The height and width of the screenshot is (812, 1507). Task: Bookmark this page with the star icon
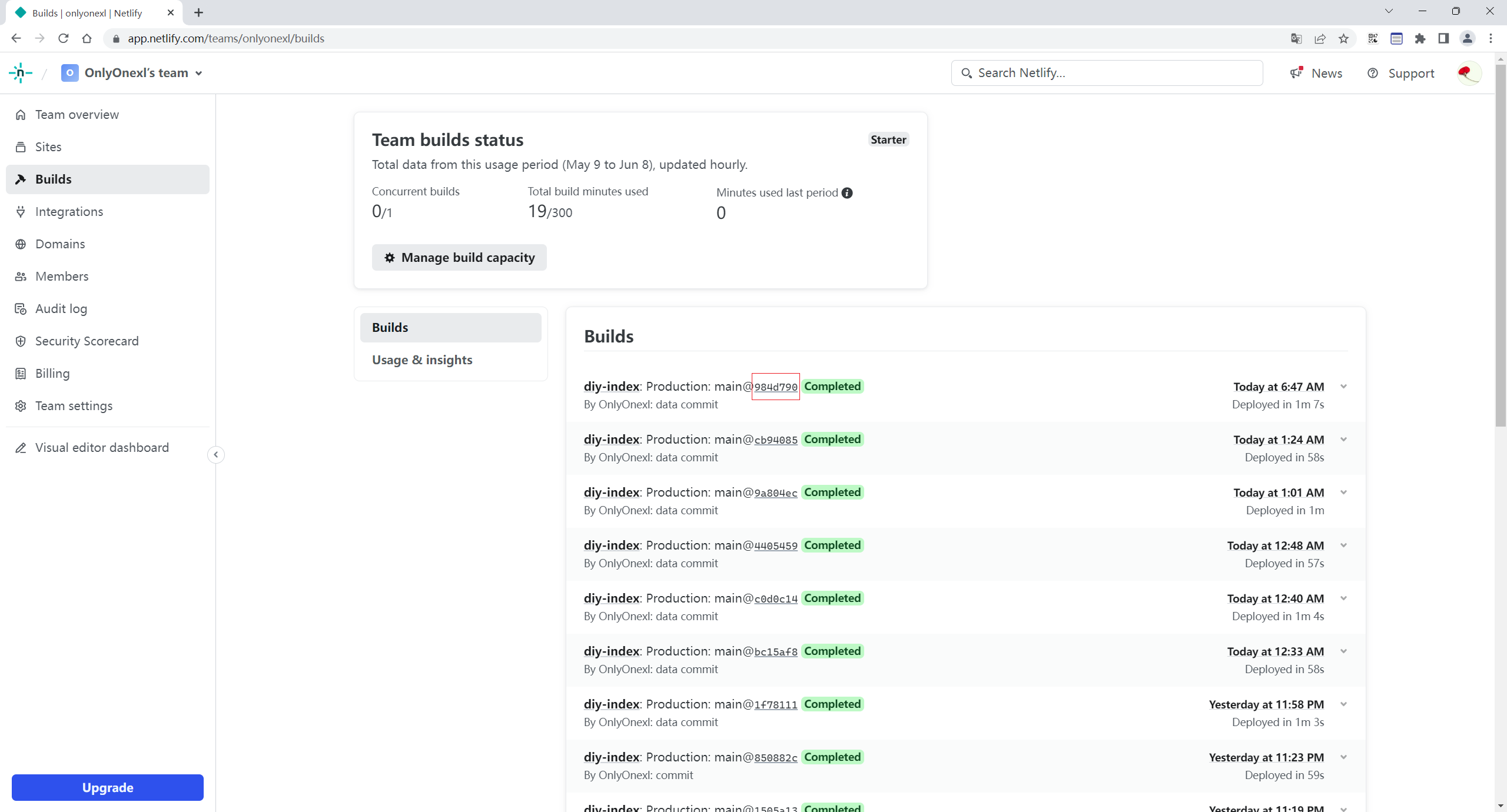1343,38
